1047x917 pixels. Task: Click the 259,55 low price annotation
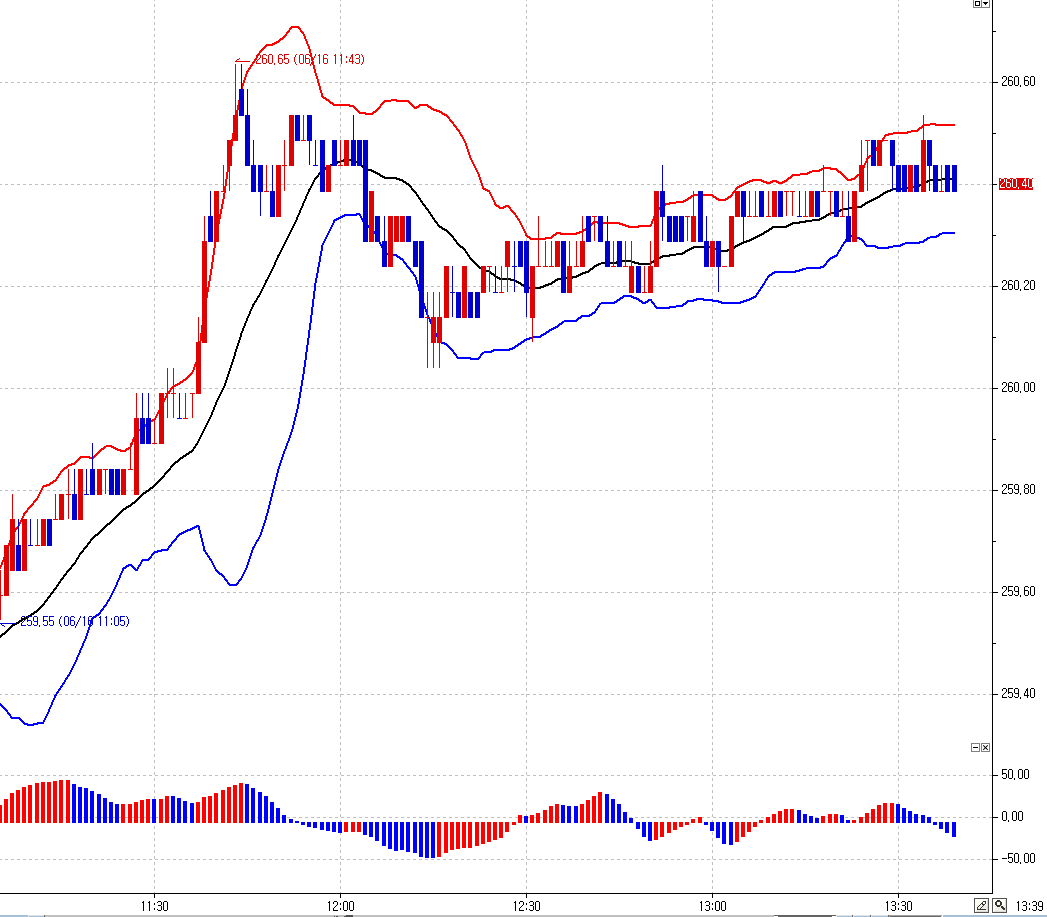tap(74, 622)
